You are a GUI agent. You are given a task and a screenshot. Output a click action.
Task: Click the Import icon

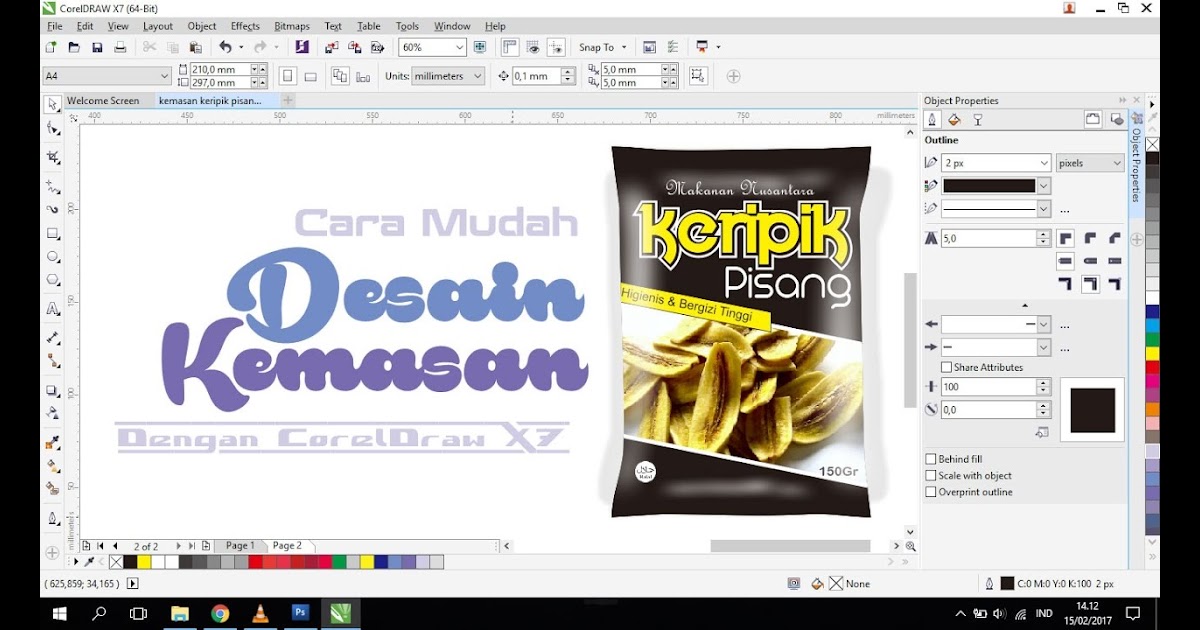coord(331,47)
